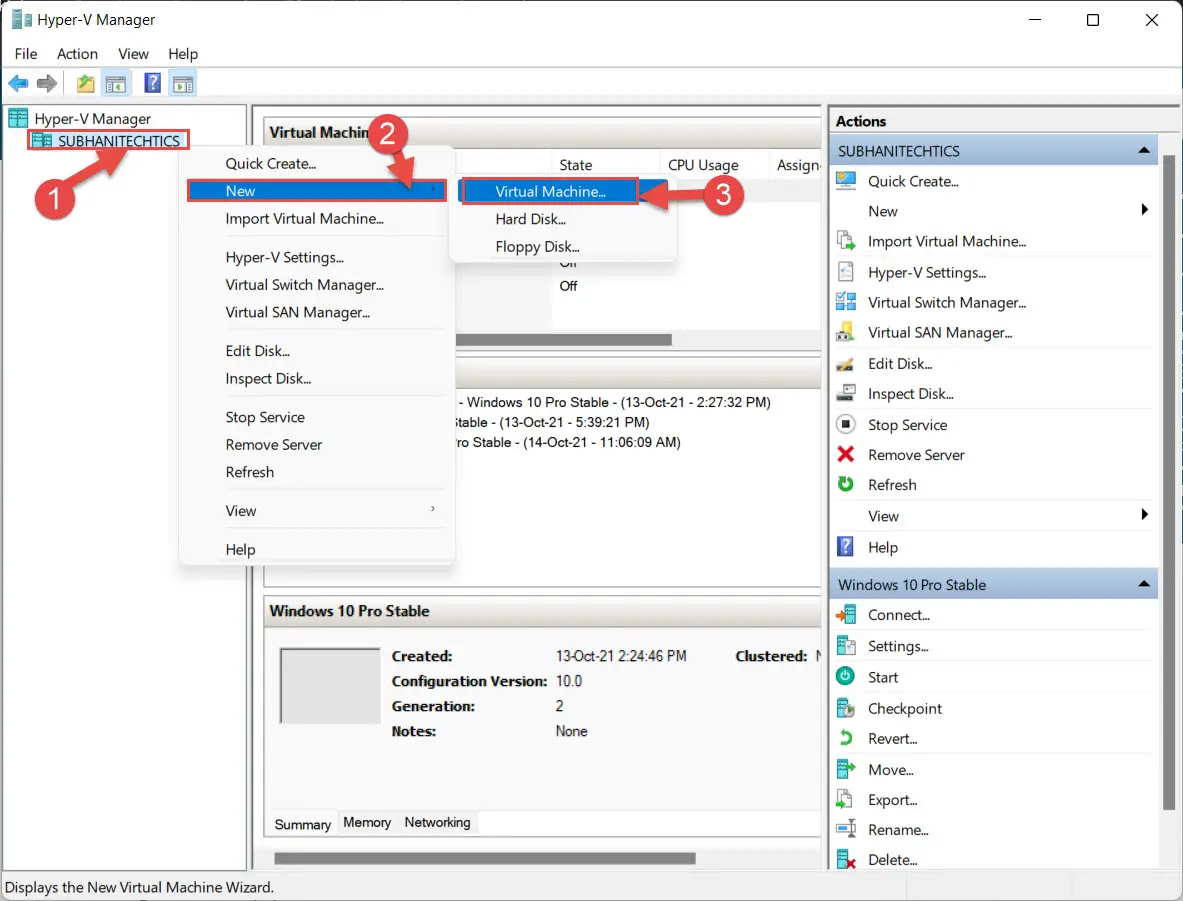Screen dimensions: 1183x901
Task: Click the Stop Service icon in Actions
Action: tap(846, 424)
